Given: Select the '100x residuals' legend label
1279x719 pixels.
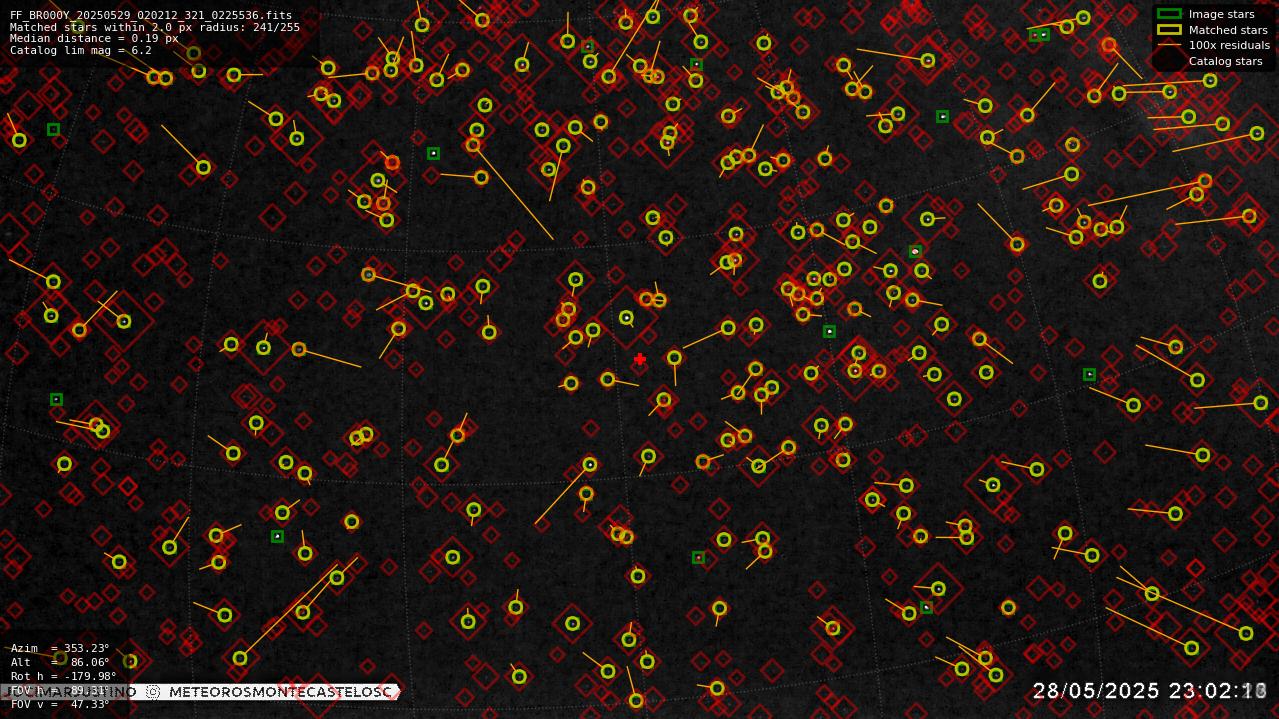Looking at the screenshot, I should tap(1229, 45).
